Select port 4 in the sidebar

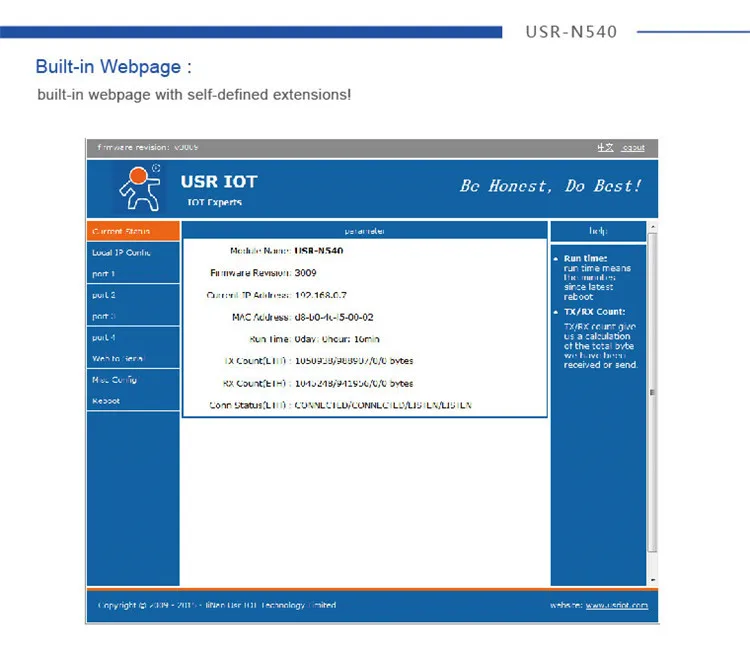133,337
